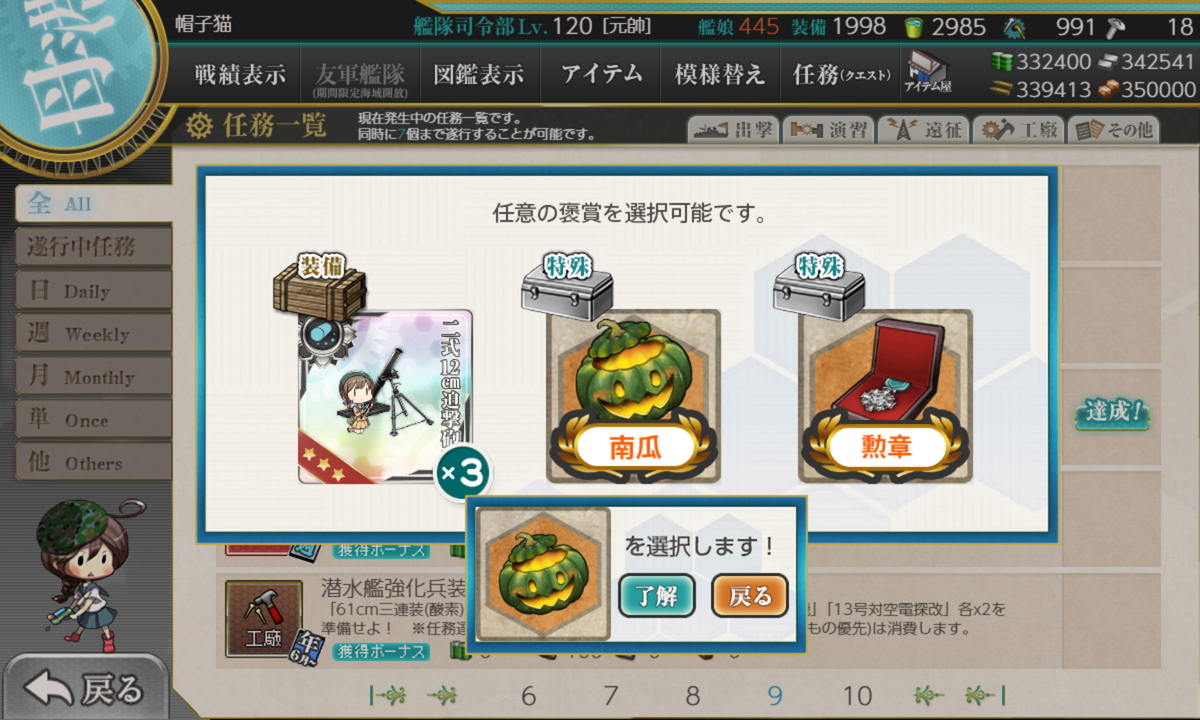Filter quests by 工廠 arsenal tab
The width and height of the screenshot is (1200, 720).
pyautogui.click(x=1017, y=130)
